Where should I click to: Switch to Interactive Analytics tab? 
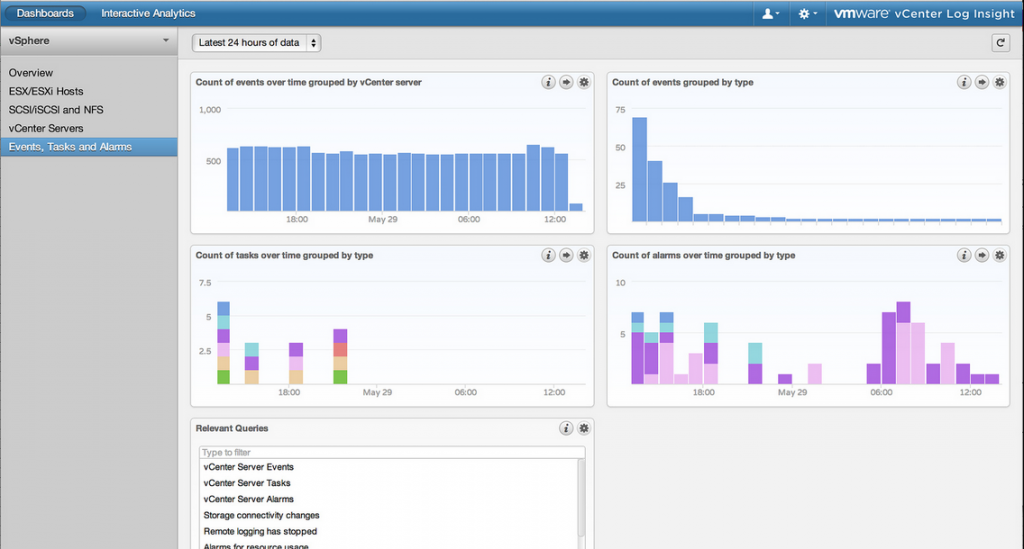(x=148, y=13)
